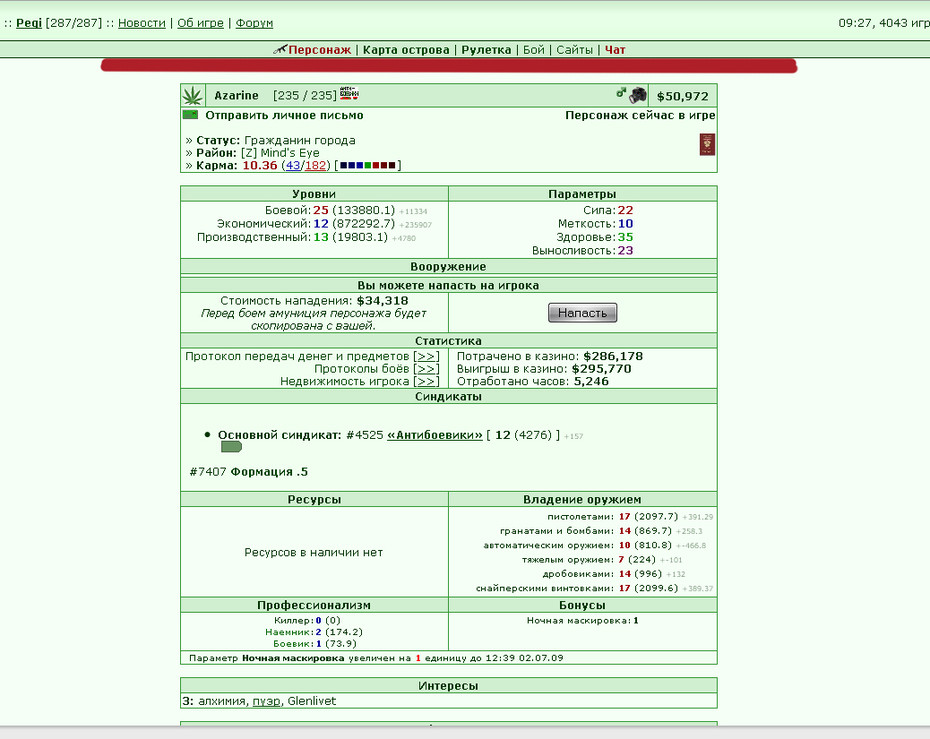Click Отправить личное письмо
The height and width of the screenshot is (739, 930).
(x=284, y=115)
